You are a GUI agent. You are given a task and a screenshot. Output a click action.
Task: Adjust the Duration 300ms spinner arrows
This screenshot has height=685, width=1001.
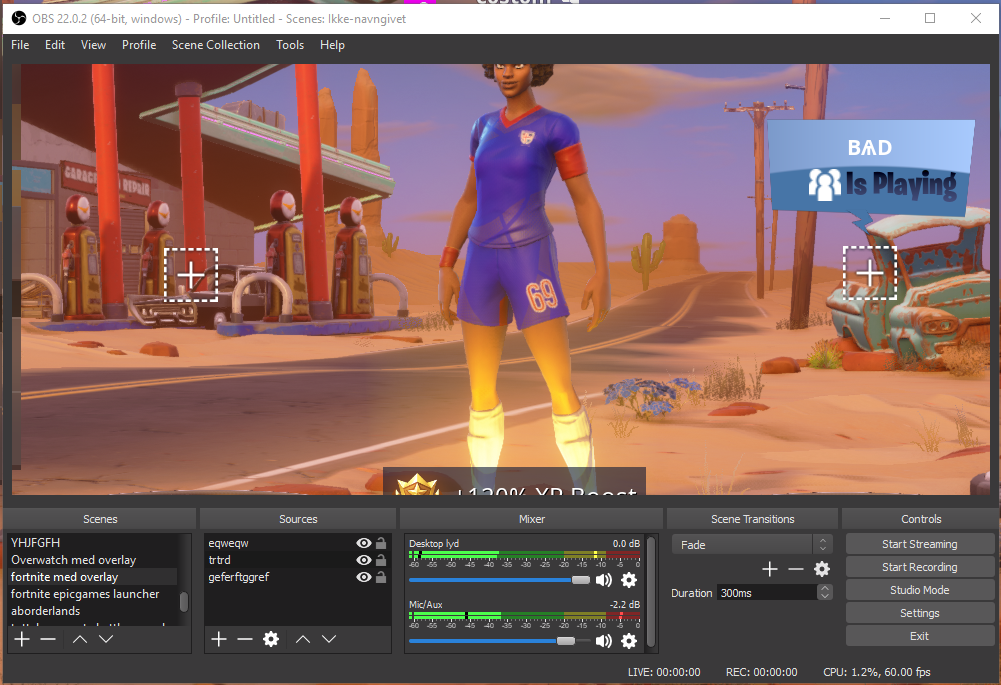[x=824, y=592]
